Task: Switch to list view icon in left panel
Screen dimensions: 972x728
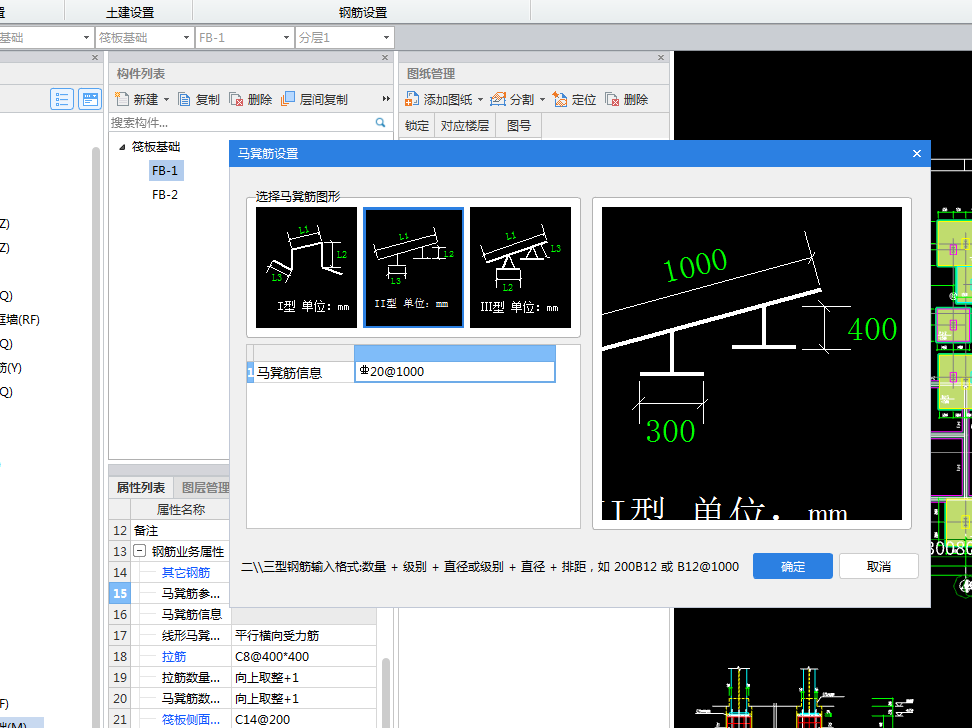Action: (x=62, y=99)
